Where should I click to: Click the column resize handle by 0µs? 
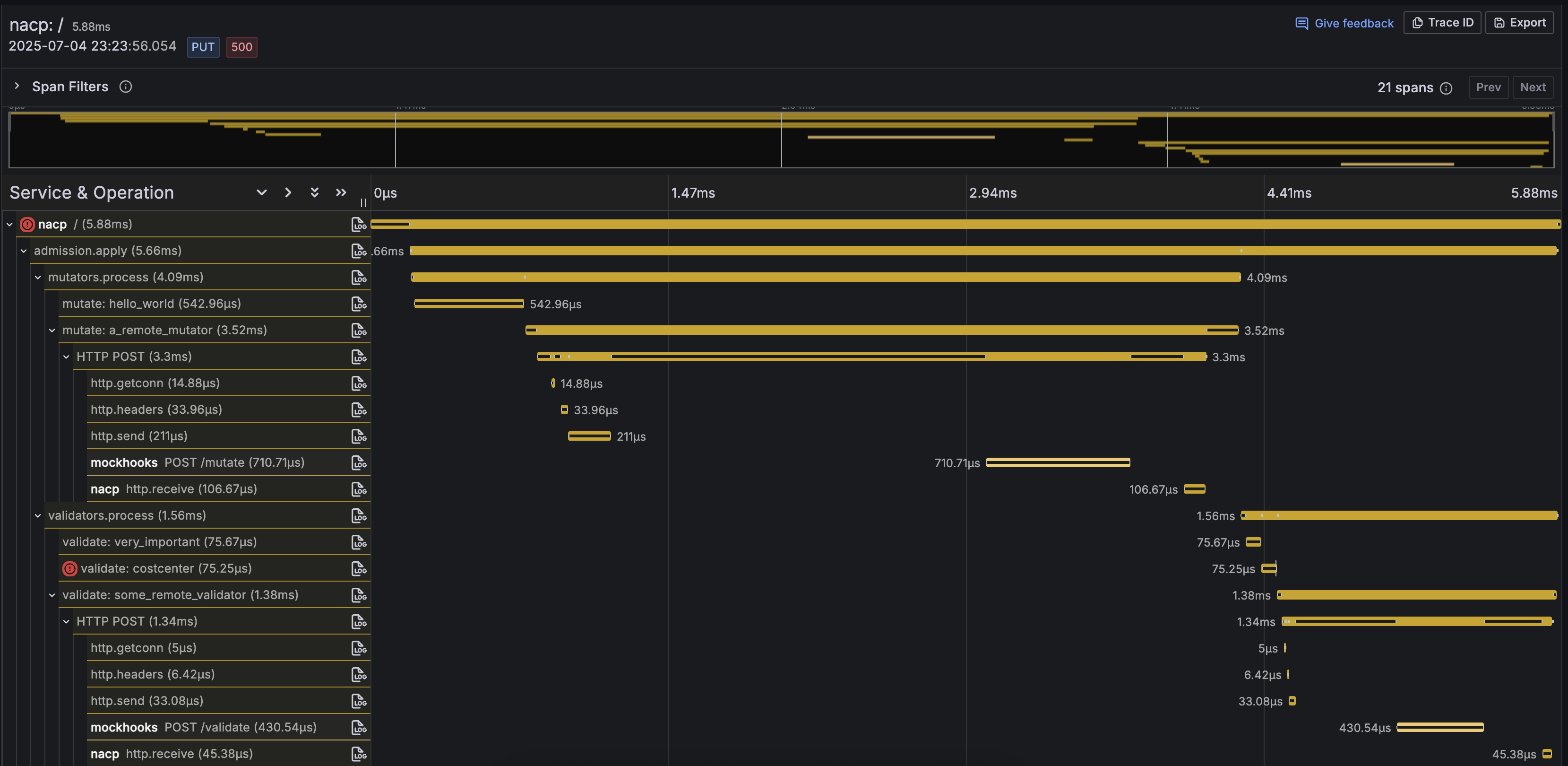[x=363, y=203]
